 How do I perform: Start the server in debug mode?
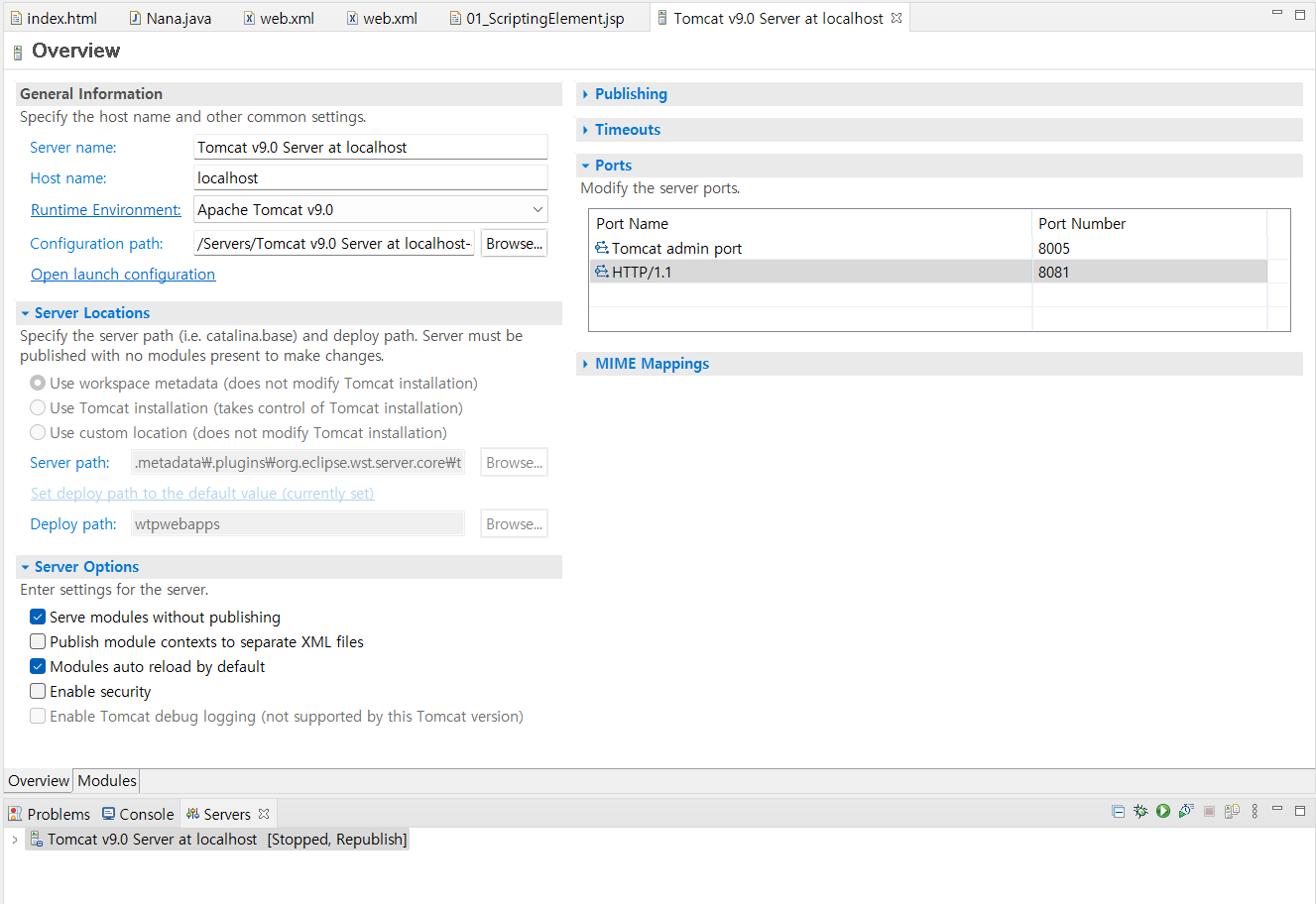tap(1140, 811)
